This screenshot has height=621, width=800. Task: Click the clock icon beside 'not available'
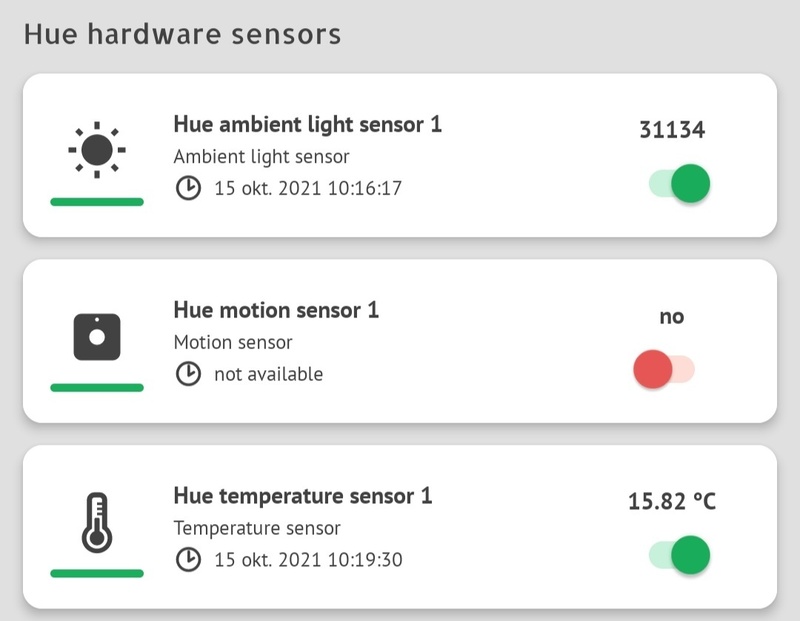188,374
